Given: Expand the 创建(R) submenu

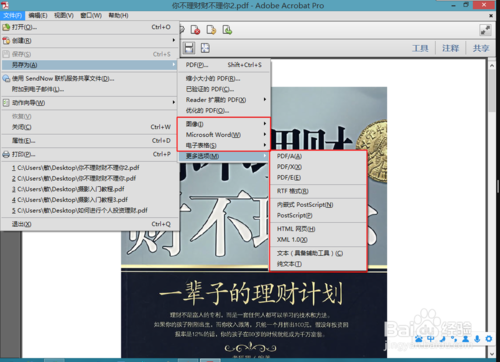Looking at the screenshot, I should pos(89,41).
